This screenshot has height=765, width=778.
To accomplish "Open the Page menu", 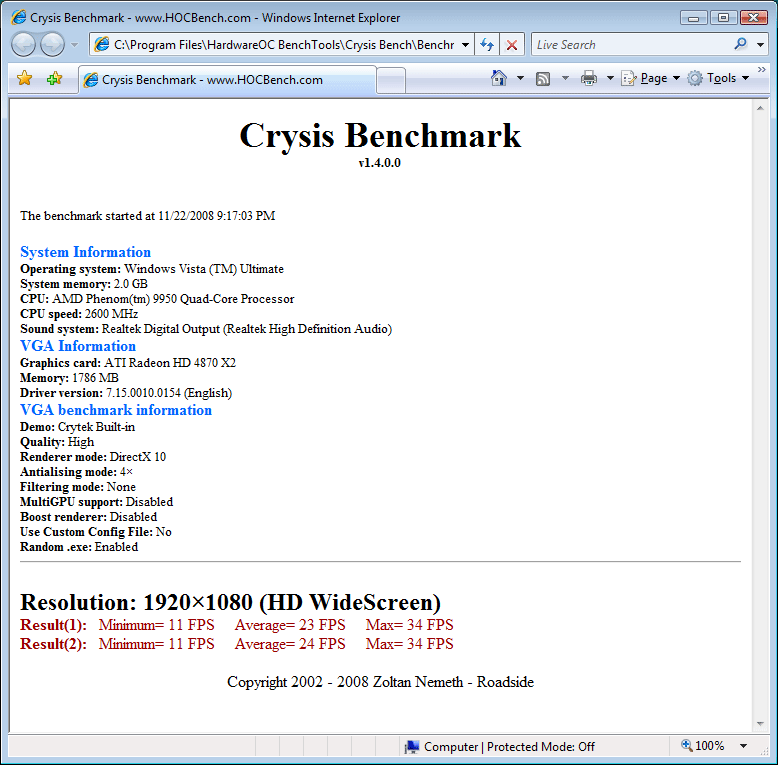I will (x=650, y=78).
